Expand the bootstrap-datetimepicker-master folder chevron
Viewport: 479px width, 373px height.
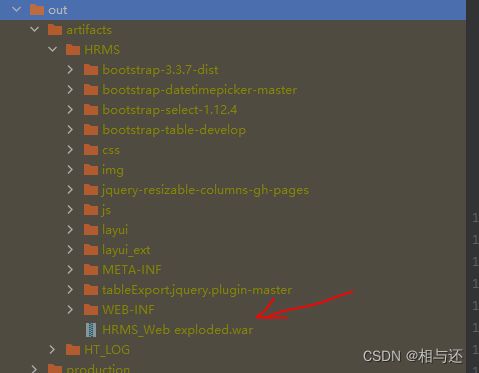tap(70, 90)
